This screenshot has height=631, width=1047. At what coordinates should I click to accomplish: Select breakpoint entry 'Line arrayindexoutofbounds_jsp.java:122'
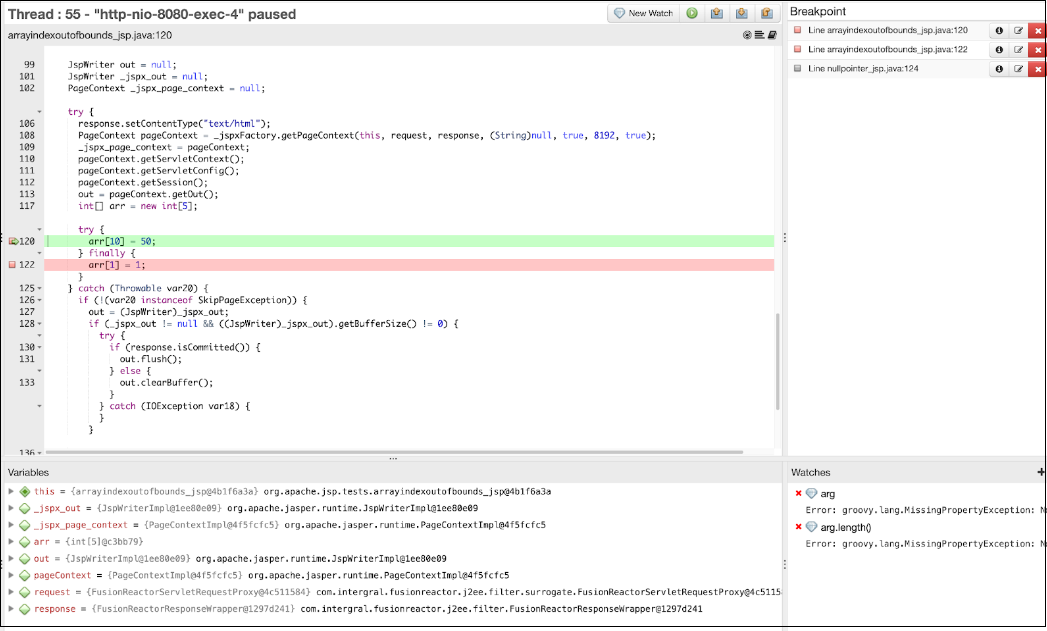[887, 49]
